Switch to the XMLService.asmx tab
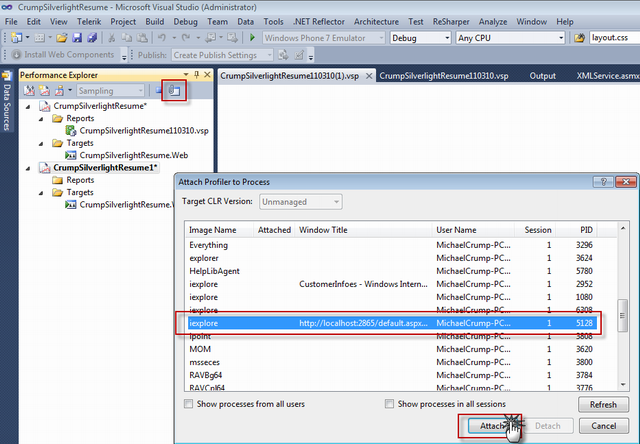 [x=608, y=75]
